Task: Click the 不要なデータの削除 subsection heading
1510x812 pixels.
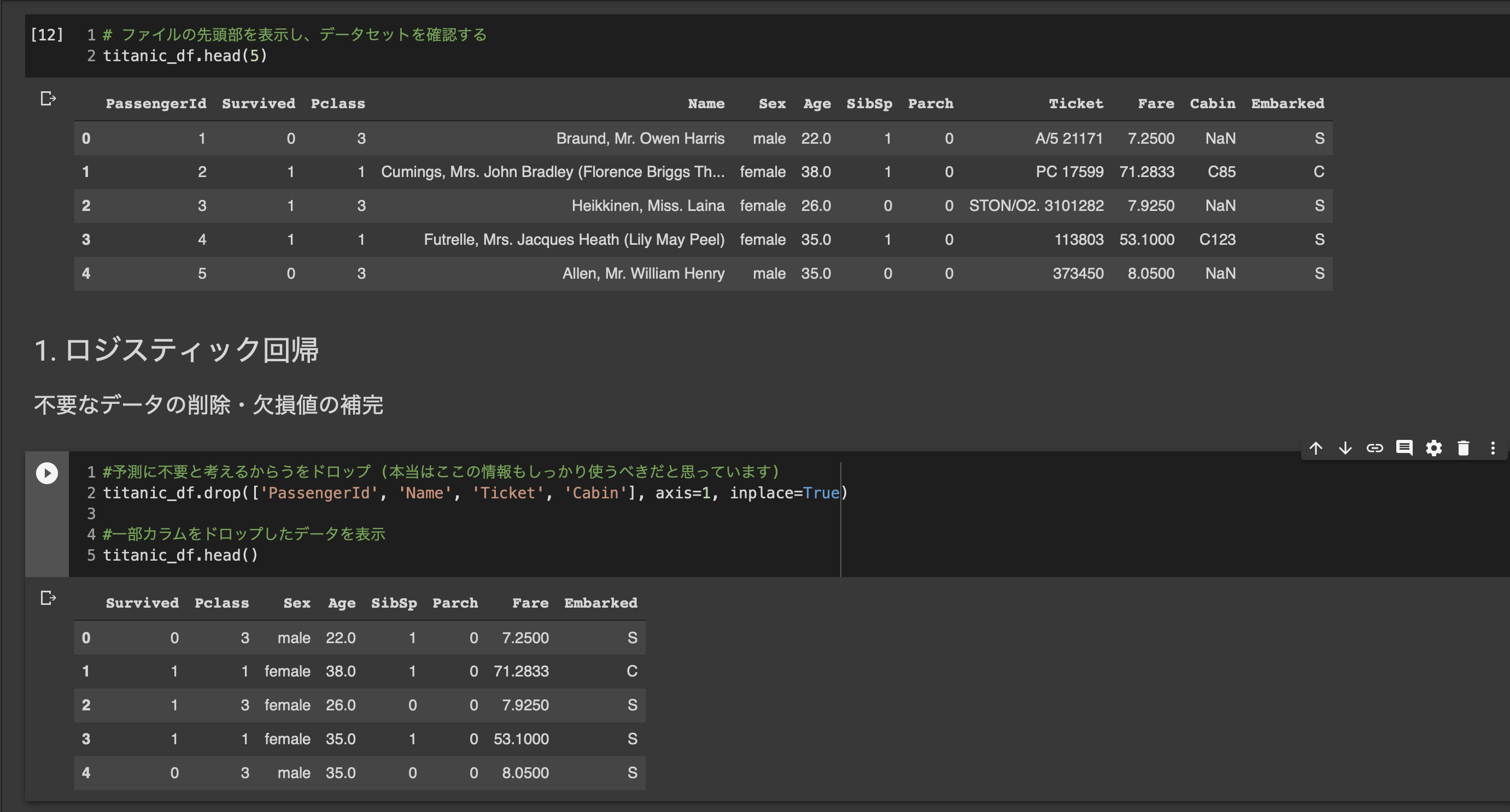Action: coord(208,405)
